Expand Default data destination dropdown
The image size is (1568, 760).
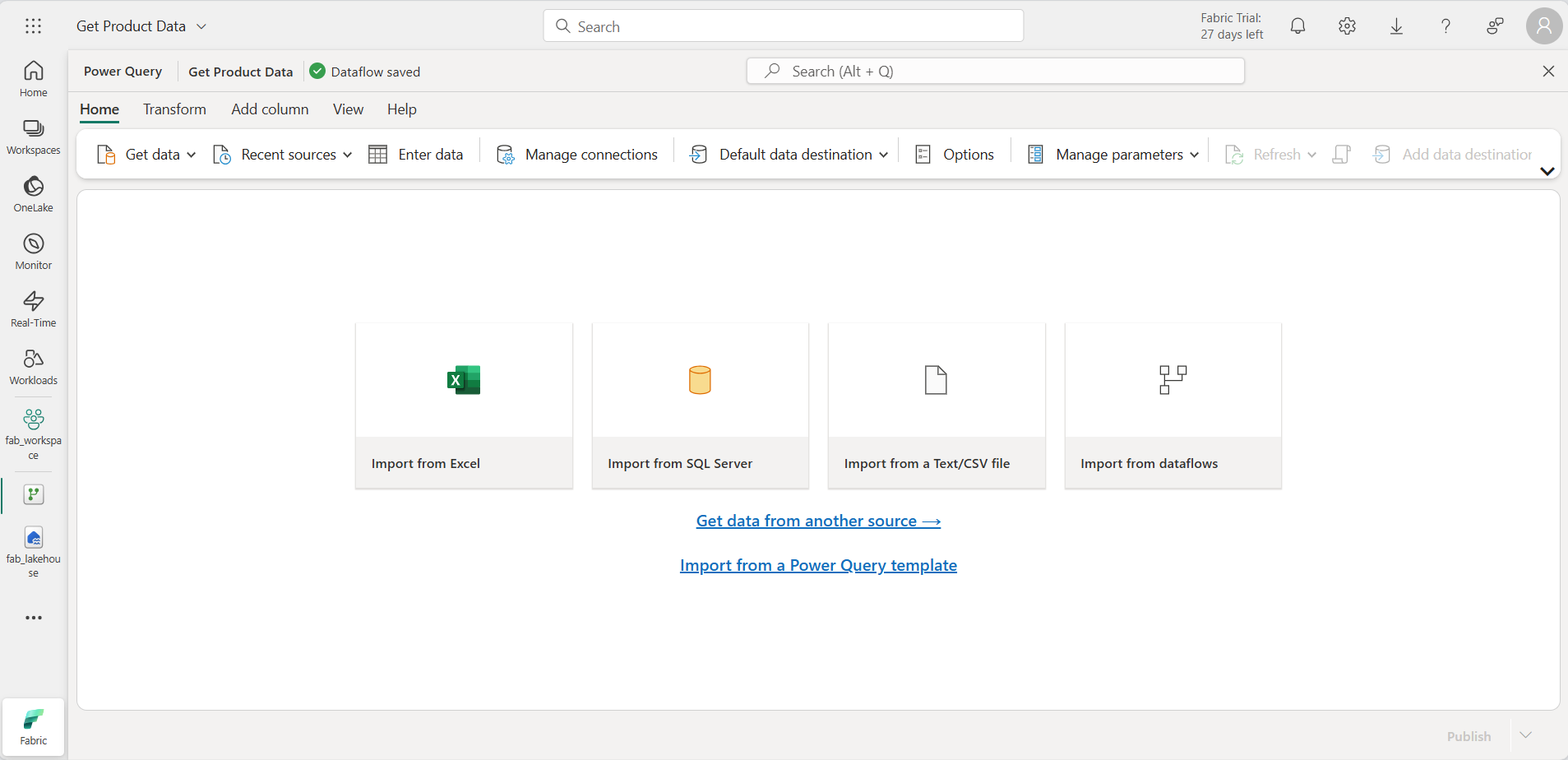tap(883, 155)
